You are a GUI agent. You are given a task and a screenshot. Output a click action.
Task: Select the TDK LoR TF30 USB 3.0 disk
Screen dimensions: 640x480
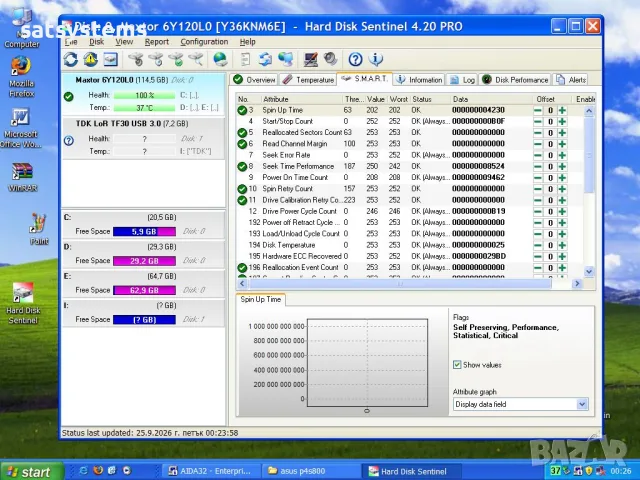point(143,138)
